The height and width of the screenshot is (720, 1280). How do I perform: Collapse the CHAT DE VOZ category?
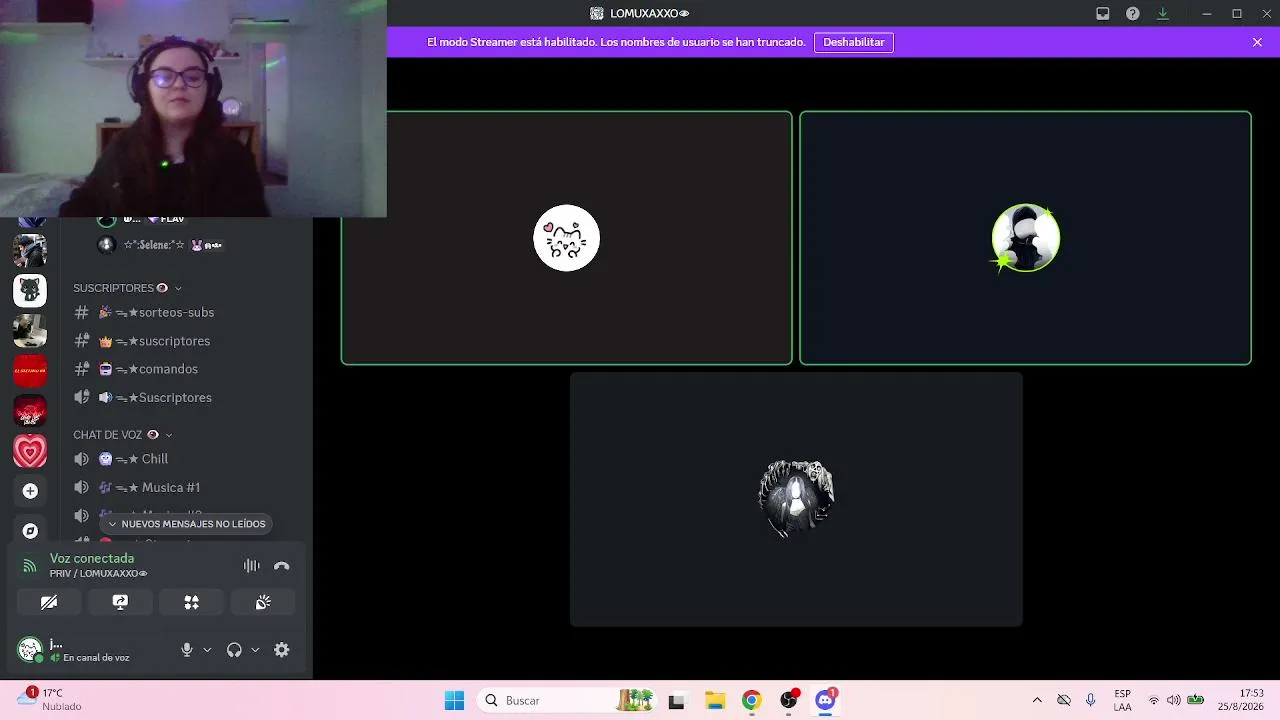[123, 435]
